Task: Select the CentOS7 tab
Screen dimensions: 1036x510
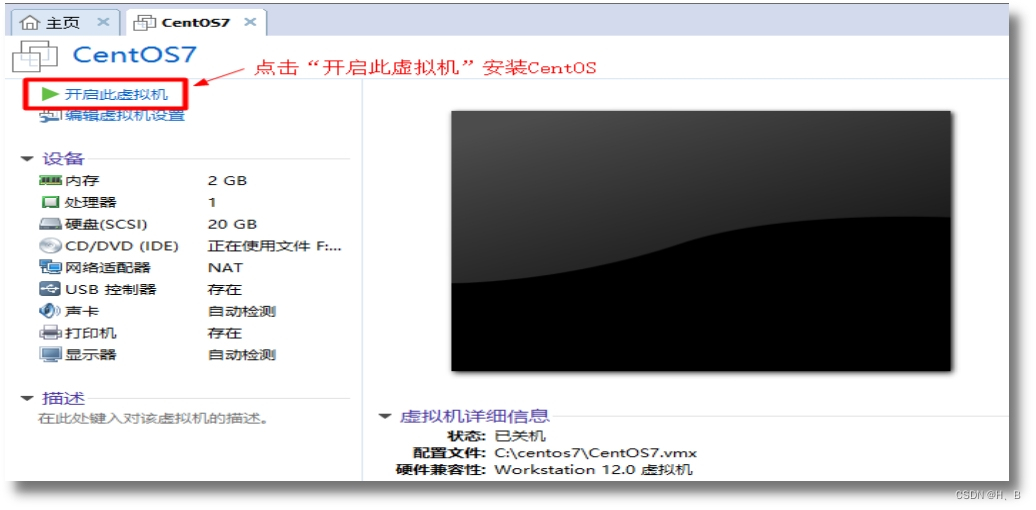Action: (x=196, y=22)
